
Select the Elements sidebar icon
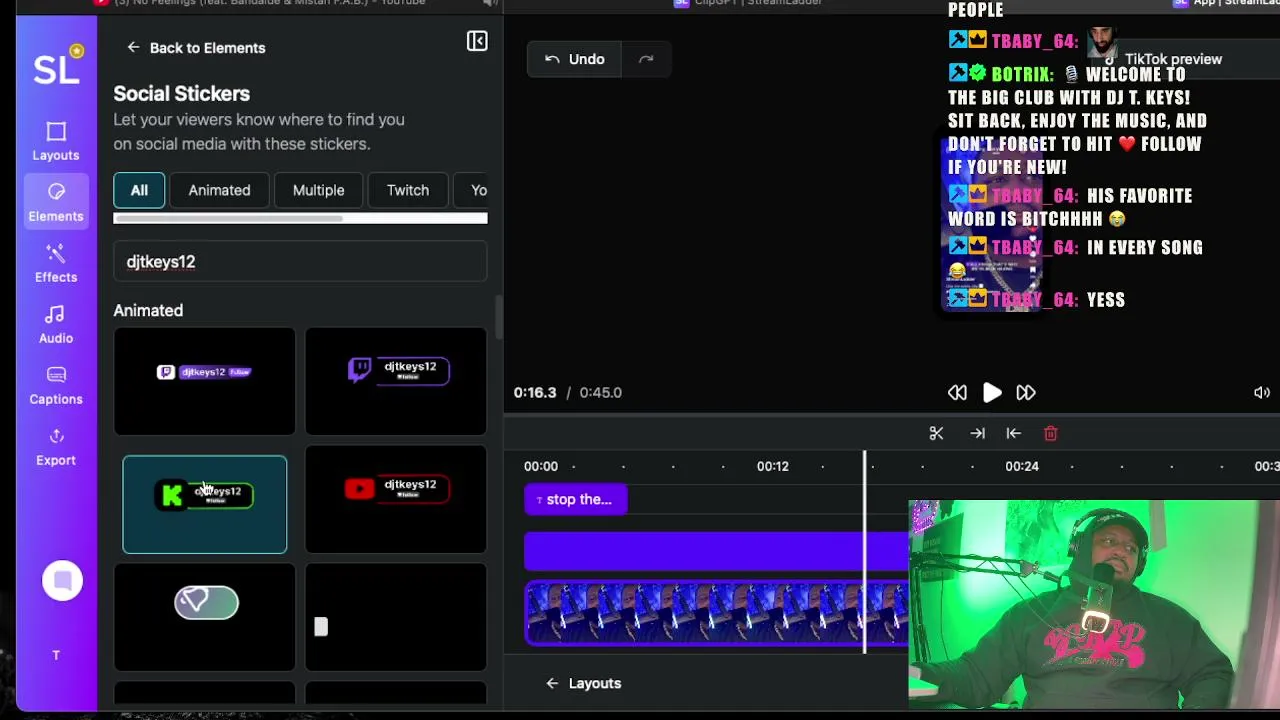[x=56, y=201]
